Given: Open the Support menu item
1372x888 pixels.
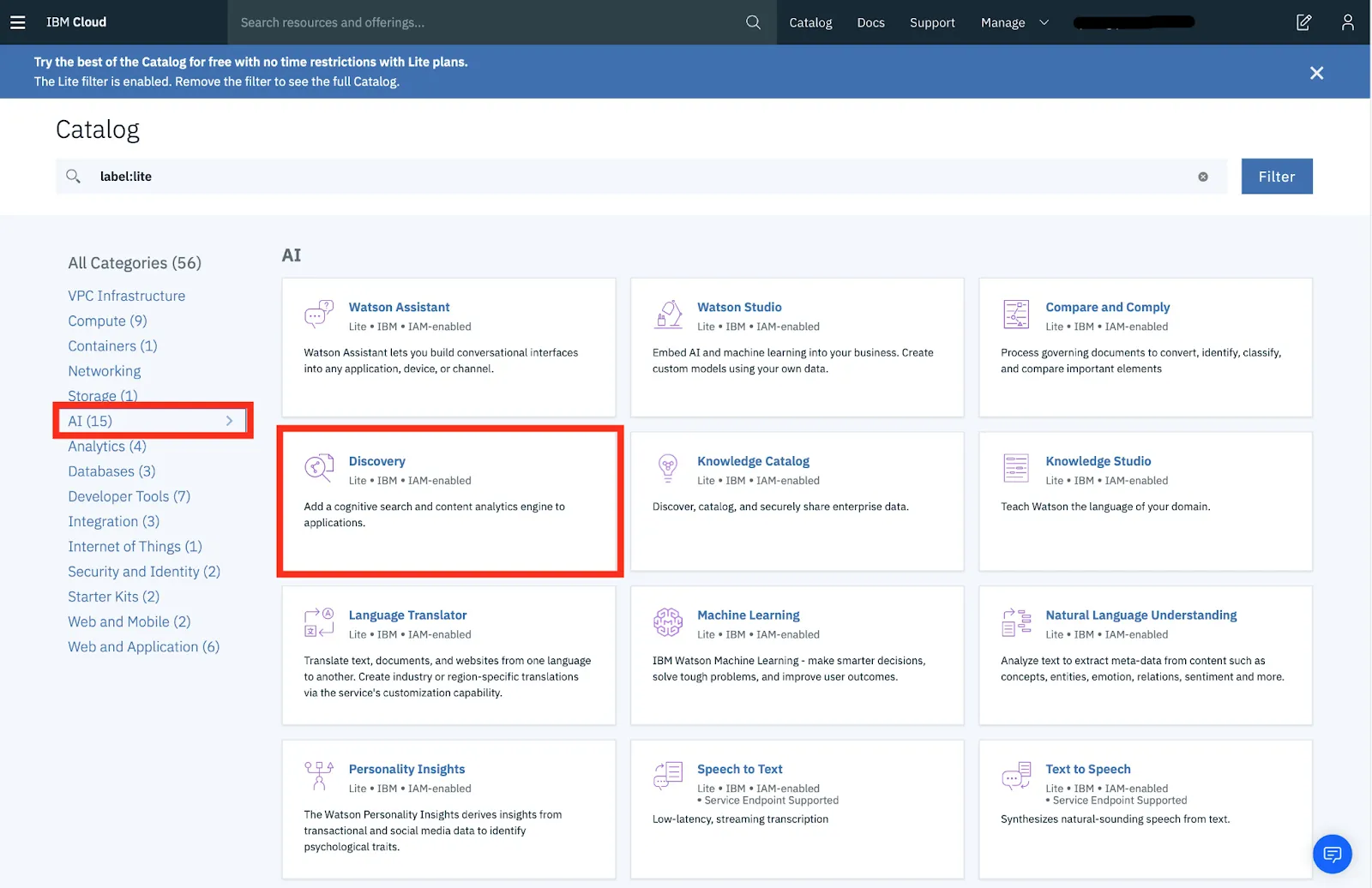Looking at the screenshot, I should coord(932,22).
